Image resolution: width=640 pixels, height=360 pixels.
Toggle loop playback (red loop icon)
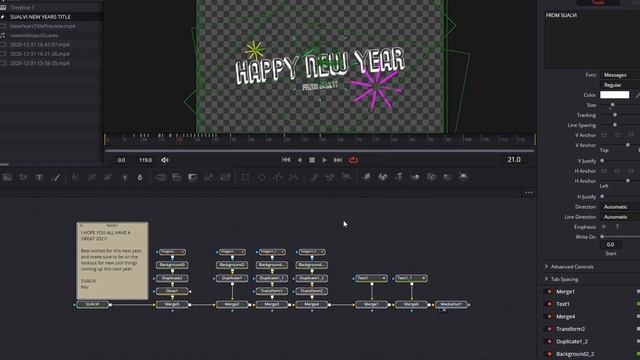point(353,160)
